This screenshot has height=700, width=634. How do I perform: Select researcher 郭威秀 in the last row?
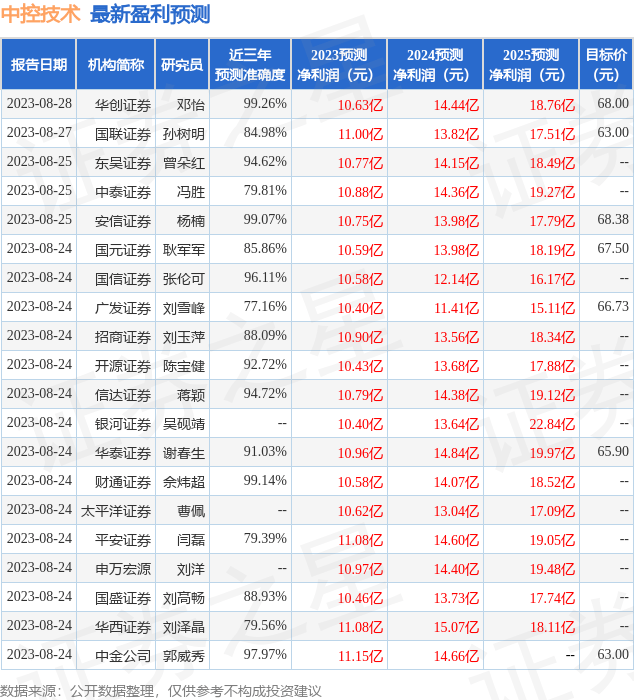click(x=184, y=656)
